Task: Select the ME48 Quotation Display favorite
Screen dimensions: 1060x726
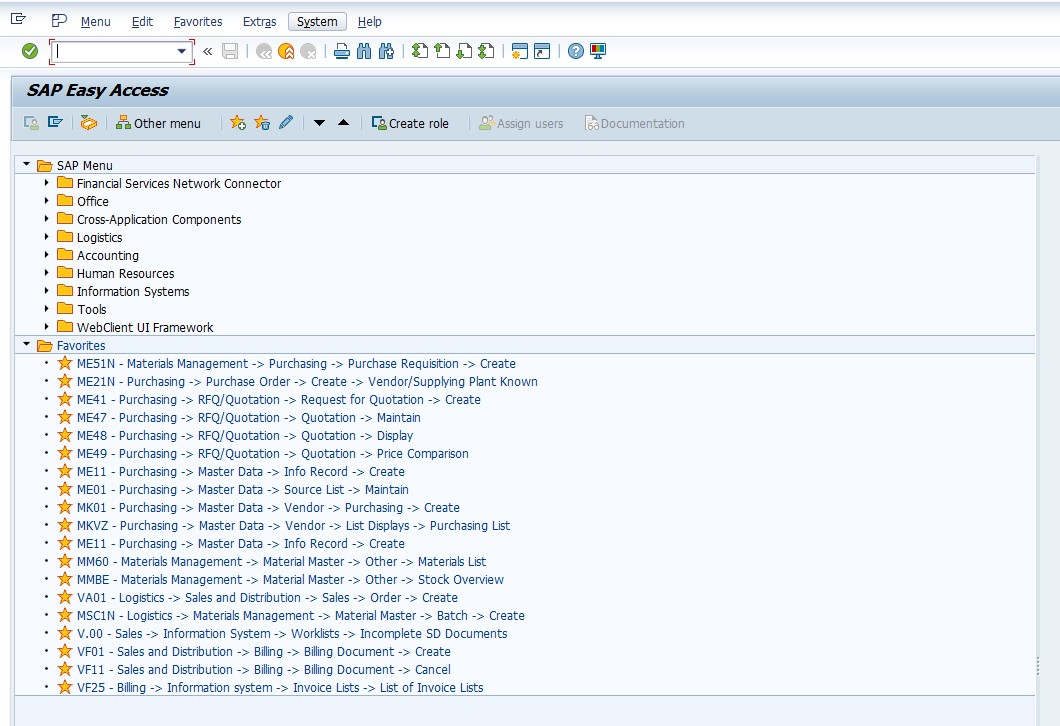Action: (x=245, y=436)
